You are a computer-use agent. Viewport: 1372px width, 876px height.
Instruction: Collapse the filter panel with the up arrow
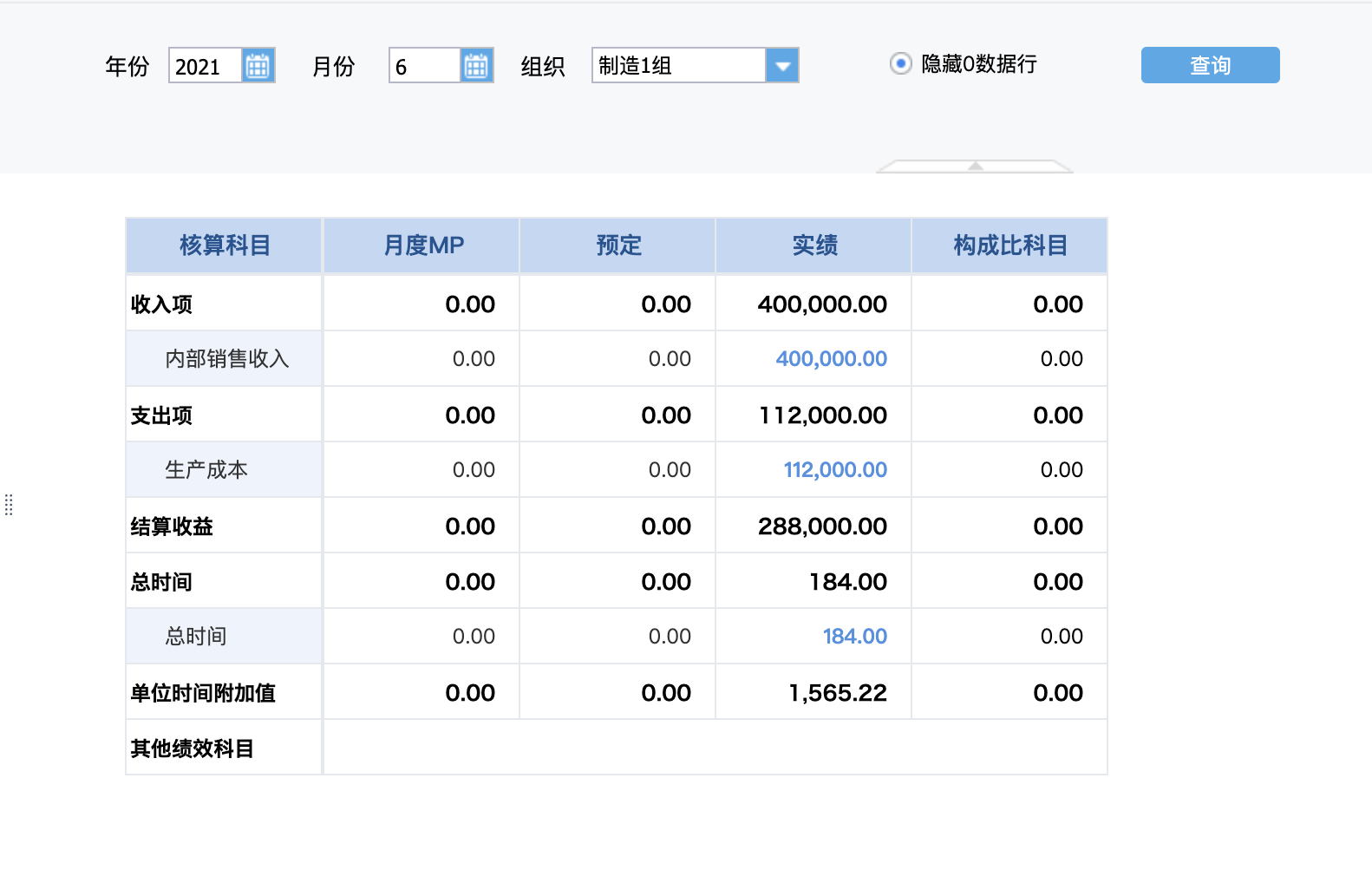[975, 165]
